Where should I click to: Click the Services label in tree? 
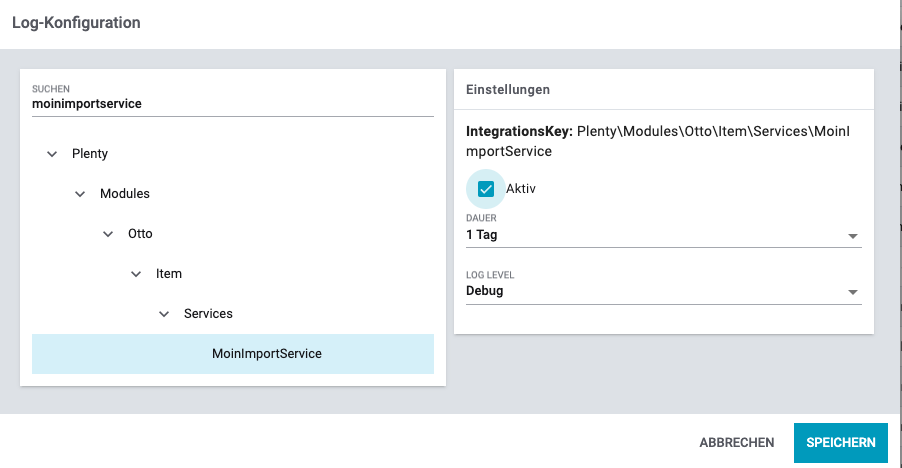208,314
